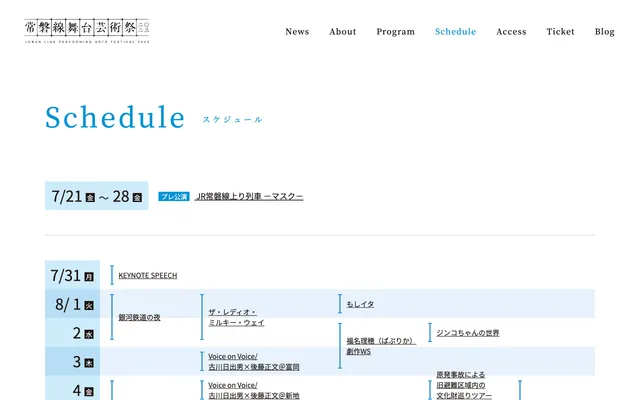Open the もしイタ program link
640x400 pixels.
pyautogui.click(x=360, y=304)
